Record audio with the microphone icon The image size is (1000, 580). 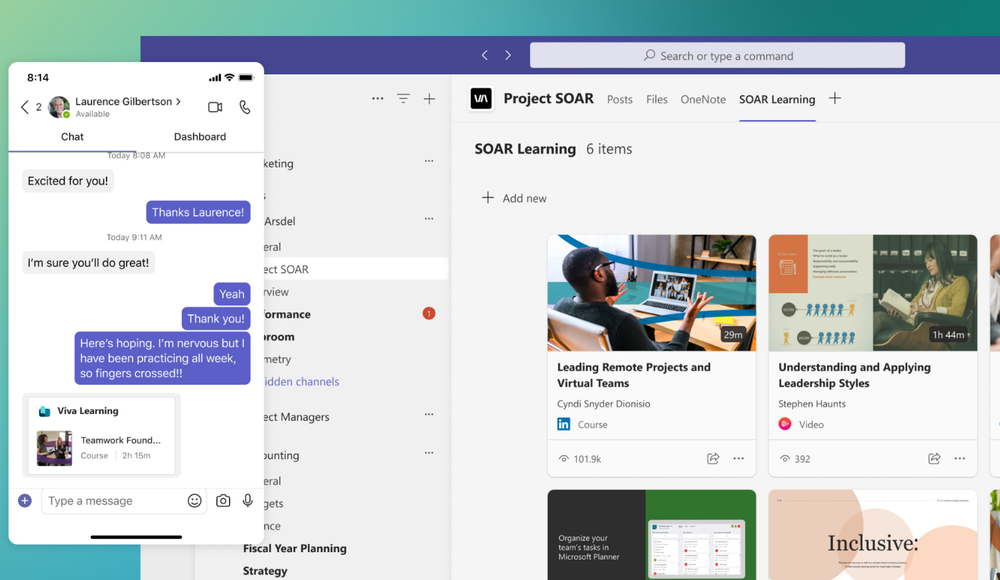point(248,500)
